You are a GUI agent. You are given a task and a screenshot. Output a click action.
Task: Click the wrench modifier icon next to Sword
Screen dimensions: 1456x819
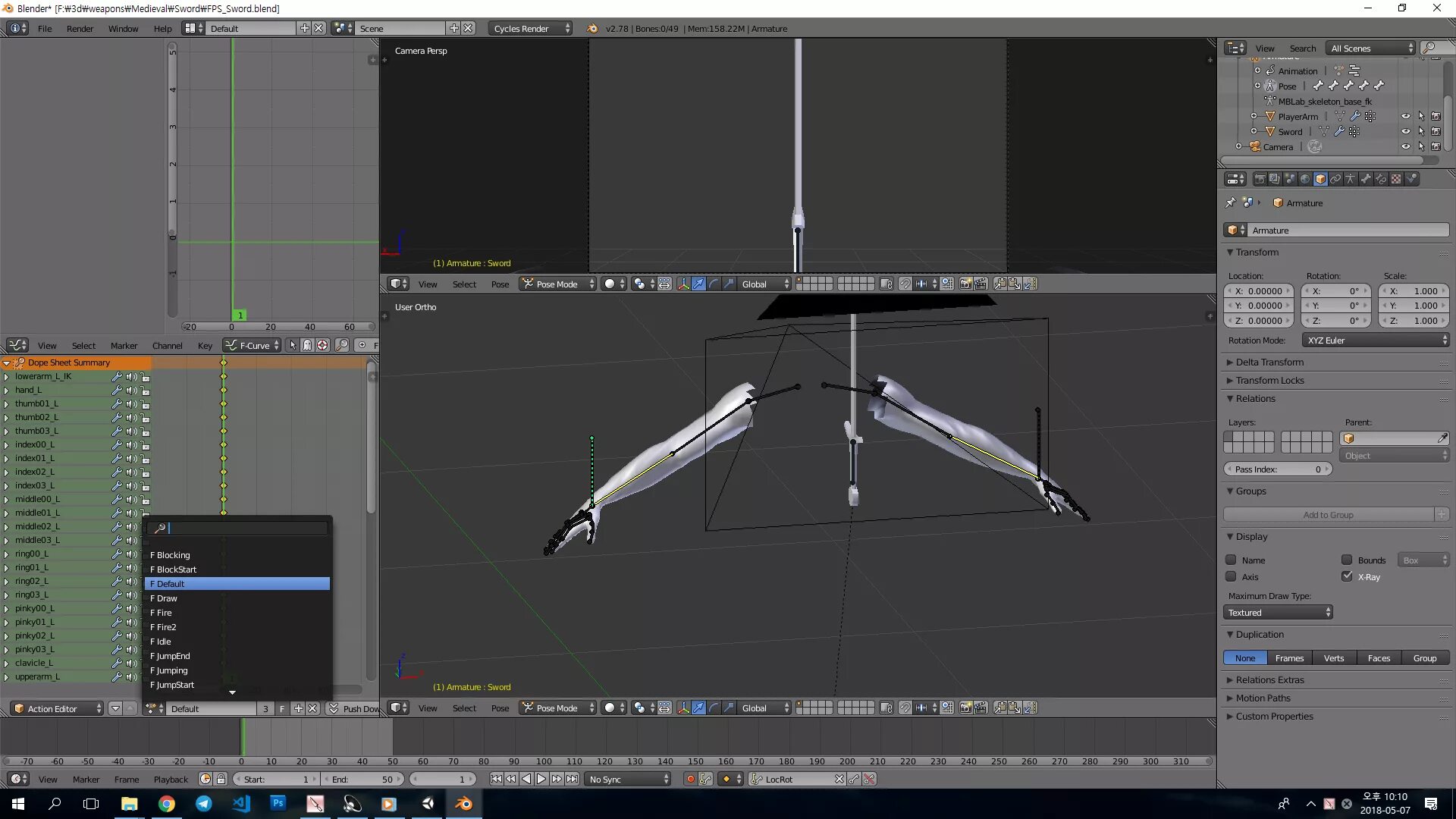point(1339,131)
